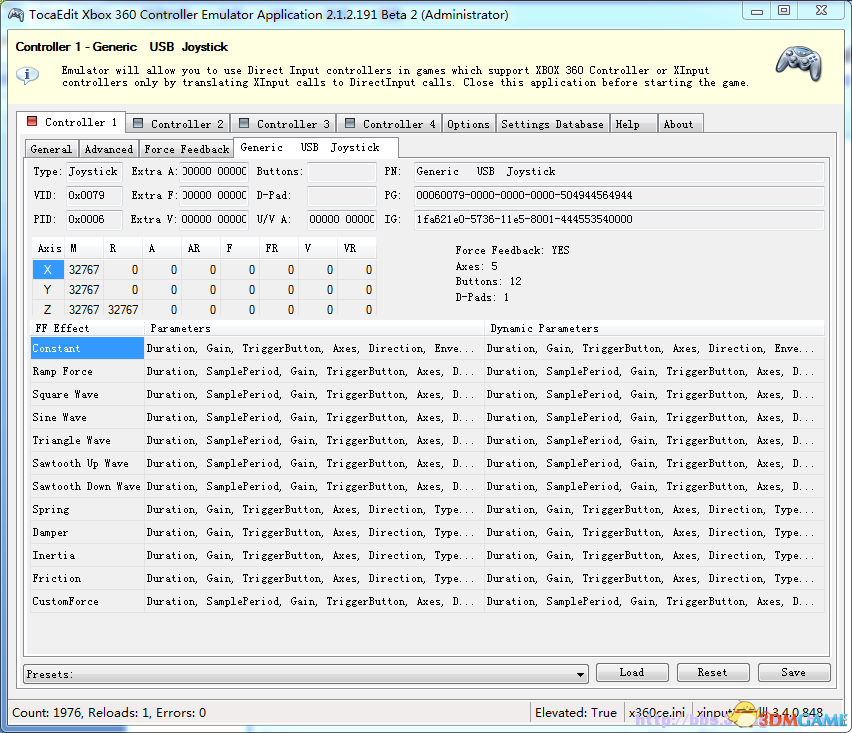The height and width of the screenshot is (733, 852).
Task: Click the AR column header
Action: click(201, 248)
